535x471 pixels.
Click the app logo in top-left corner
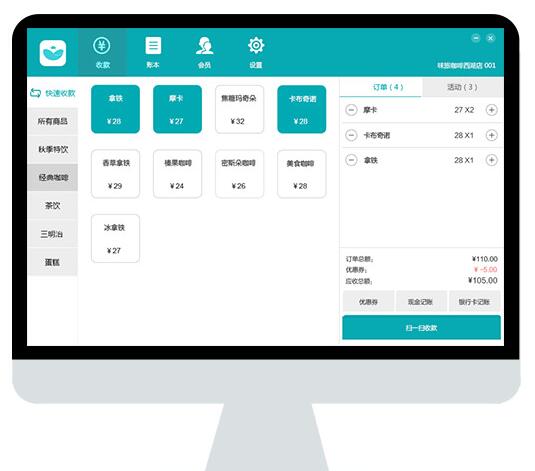coord(53,53)
